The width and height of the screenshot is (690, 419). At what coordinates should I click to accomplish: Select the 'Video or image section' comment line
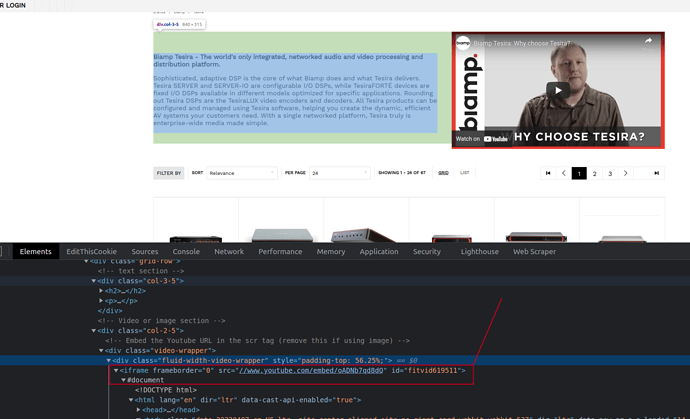point(162,320)
